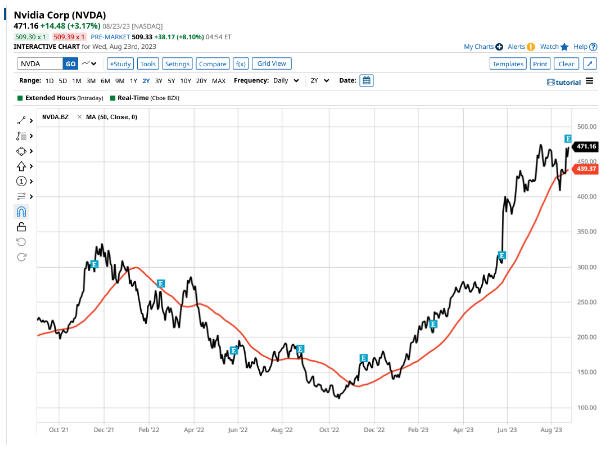This screenshot has height=462, width=609.
Task: Click the Watch star icon
Action: (564, 47)
